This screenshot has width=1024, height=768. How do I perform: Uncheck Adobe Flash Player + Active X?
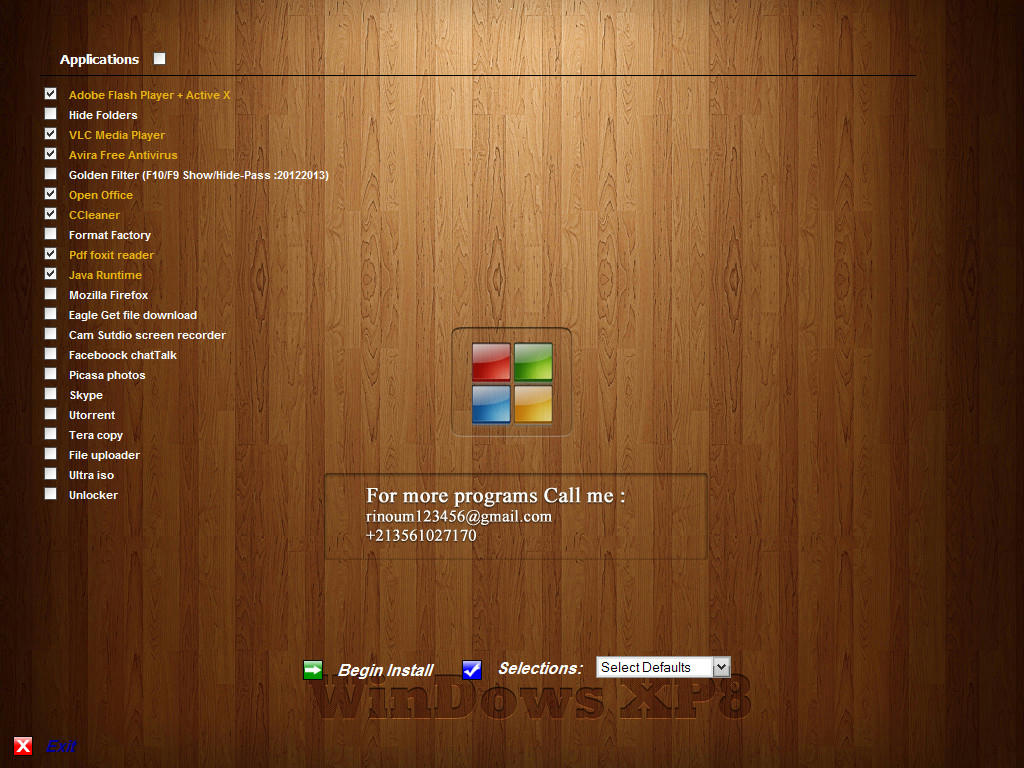50,94
